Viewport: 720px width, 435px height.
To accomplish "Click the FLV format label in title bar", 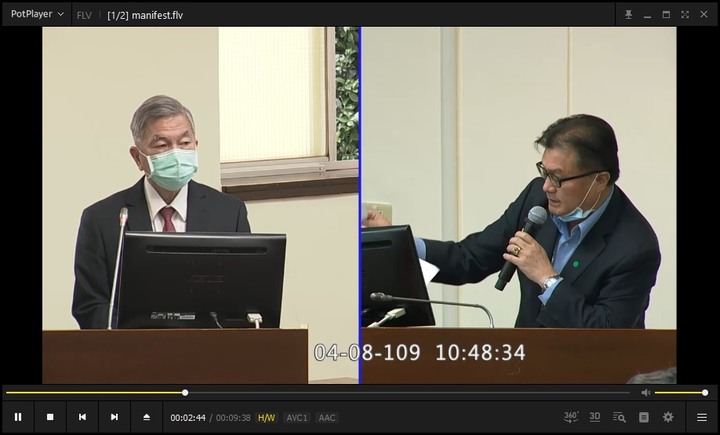I will (84, 15).
